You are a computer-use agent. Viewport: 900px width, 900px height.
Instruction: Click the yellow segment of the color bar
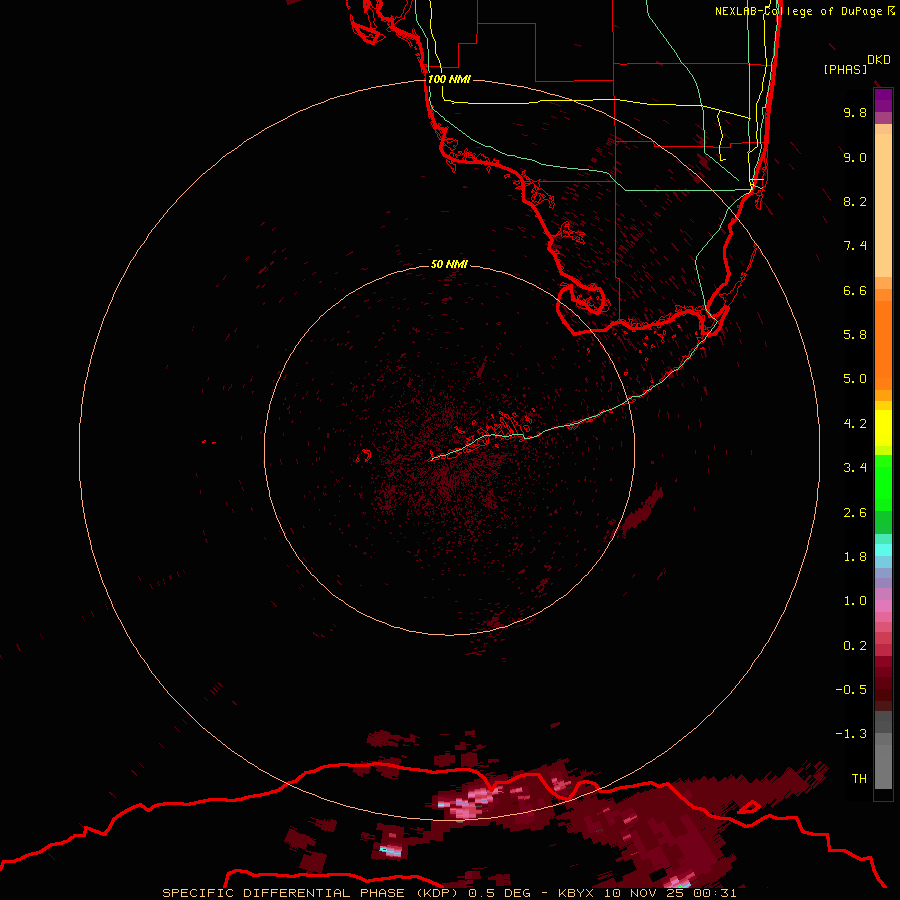coord(883,428)
